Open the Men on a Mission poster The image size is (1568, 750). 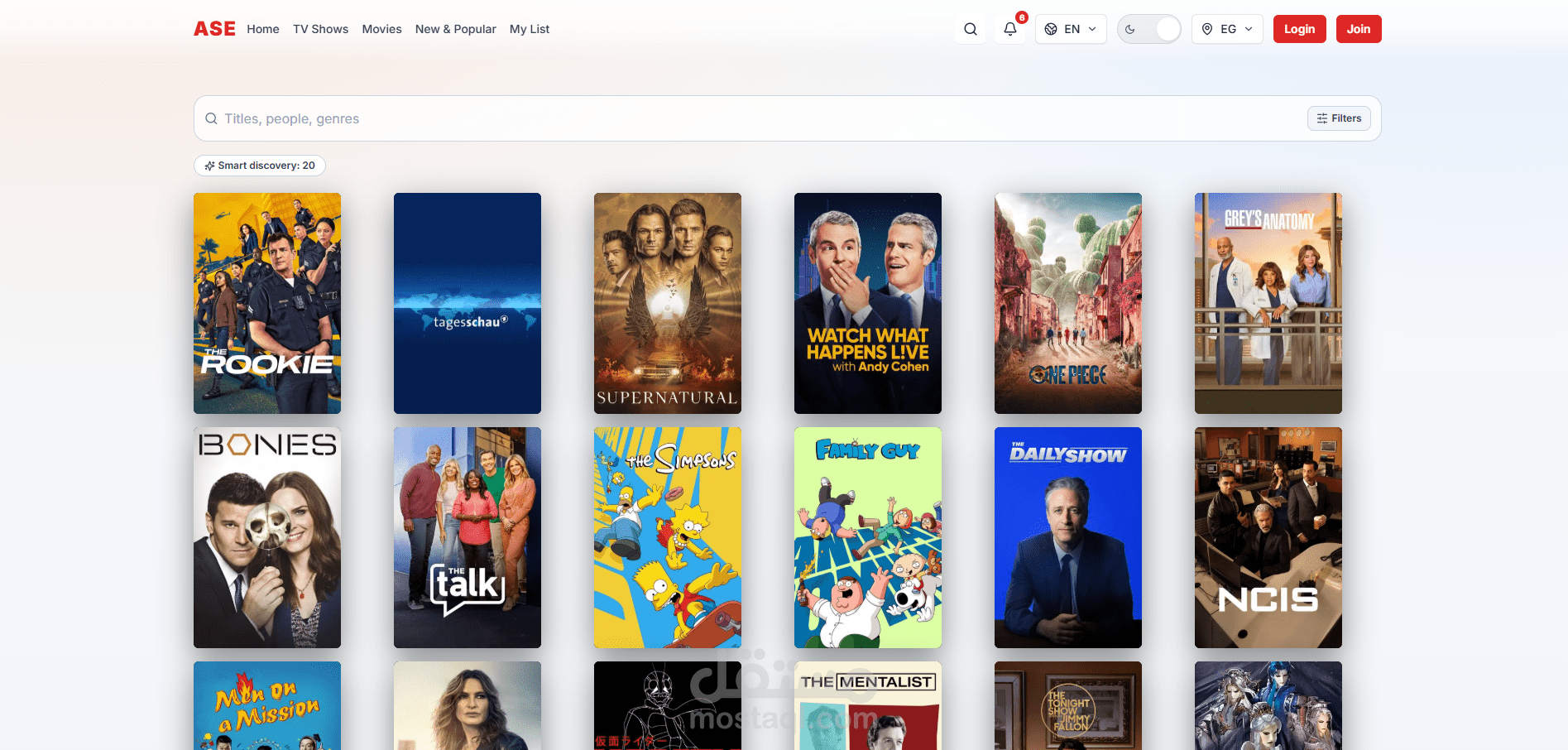(267, 706)
